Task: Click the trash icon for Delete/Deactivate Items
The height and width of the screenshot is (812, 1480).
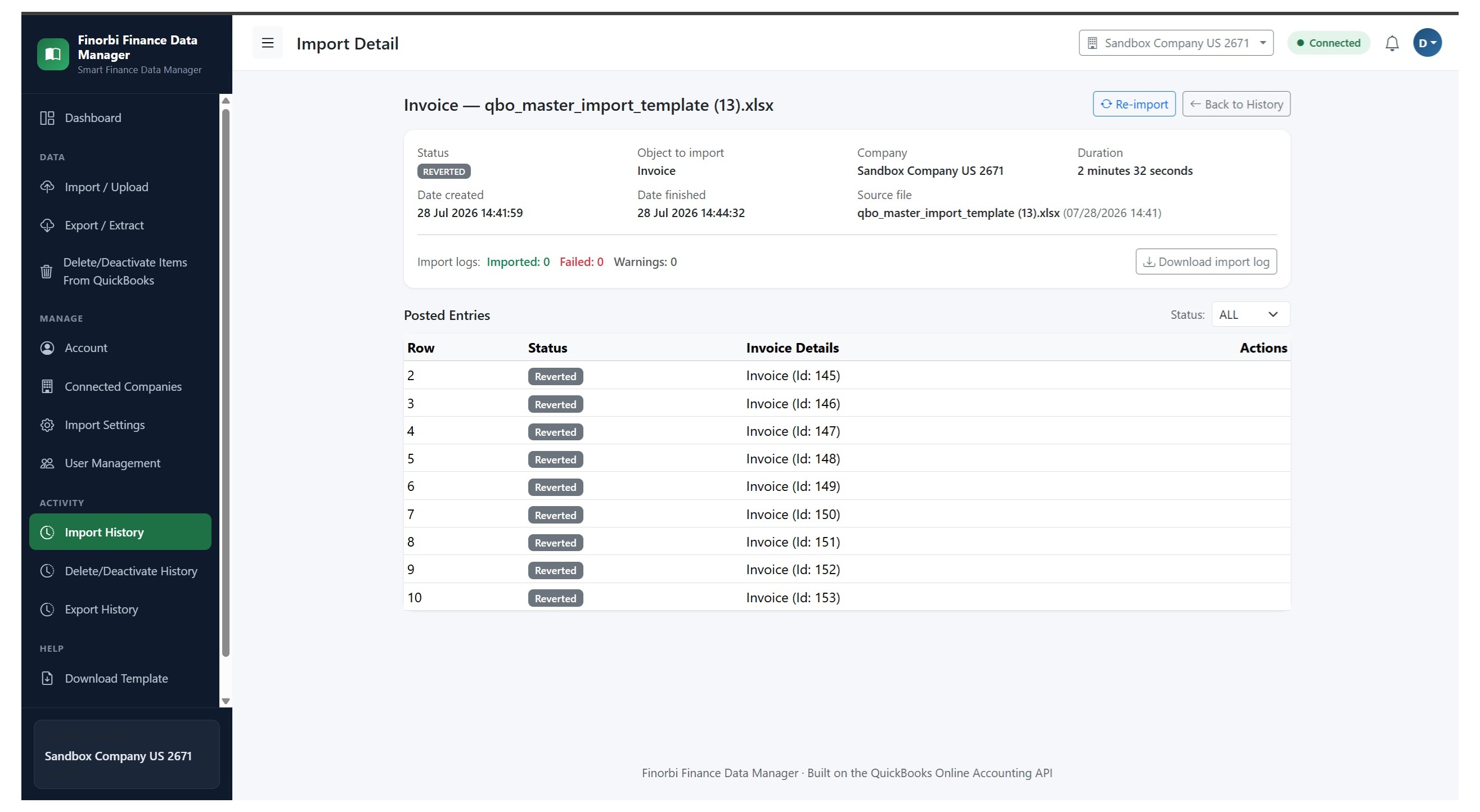Action: (47, 272)
